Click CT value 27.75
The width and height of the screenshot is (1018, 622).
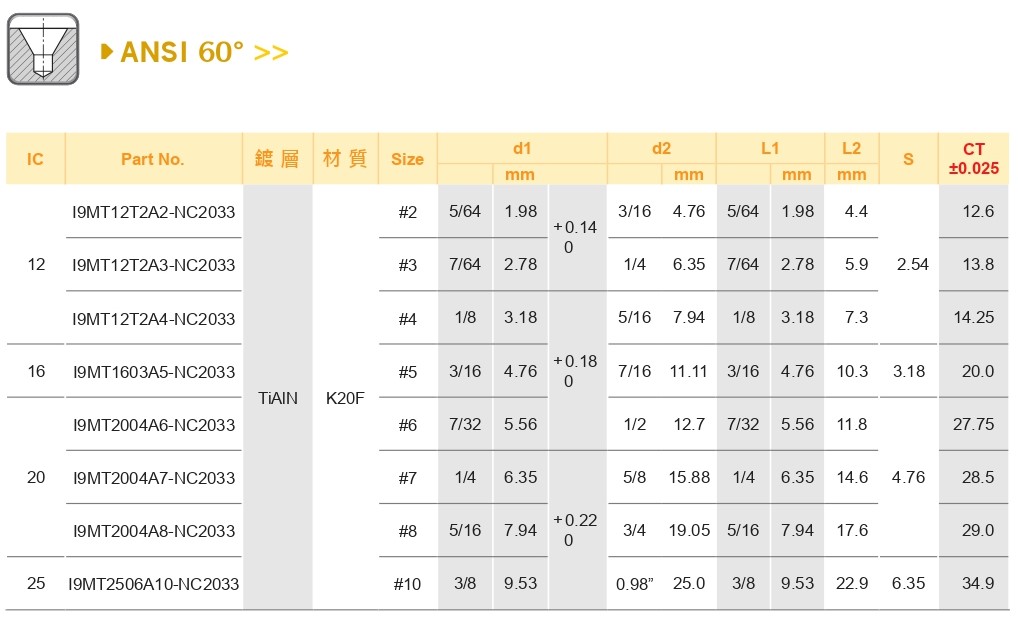tap(974, 424)
